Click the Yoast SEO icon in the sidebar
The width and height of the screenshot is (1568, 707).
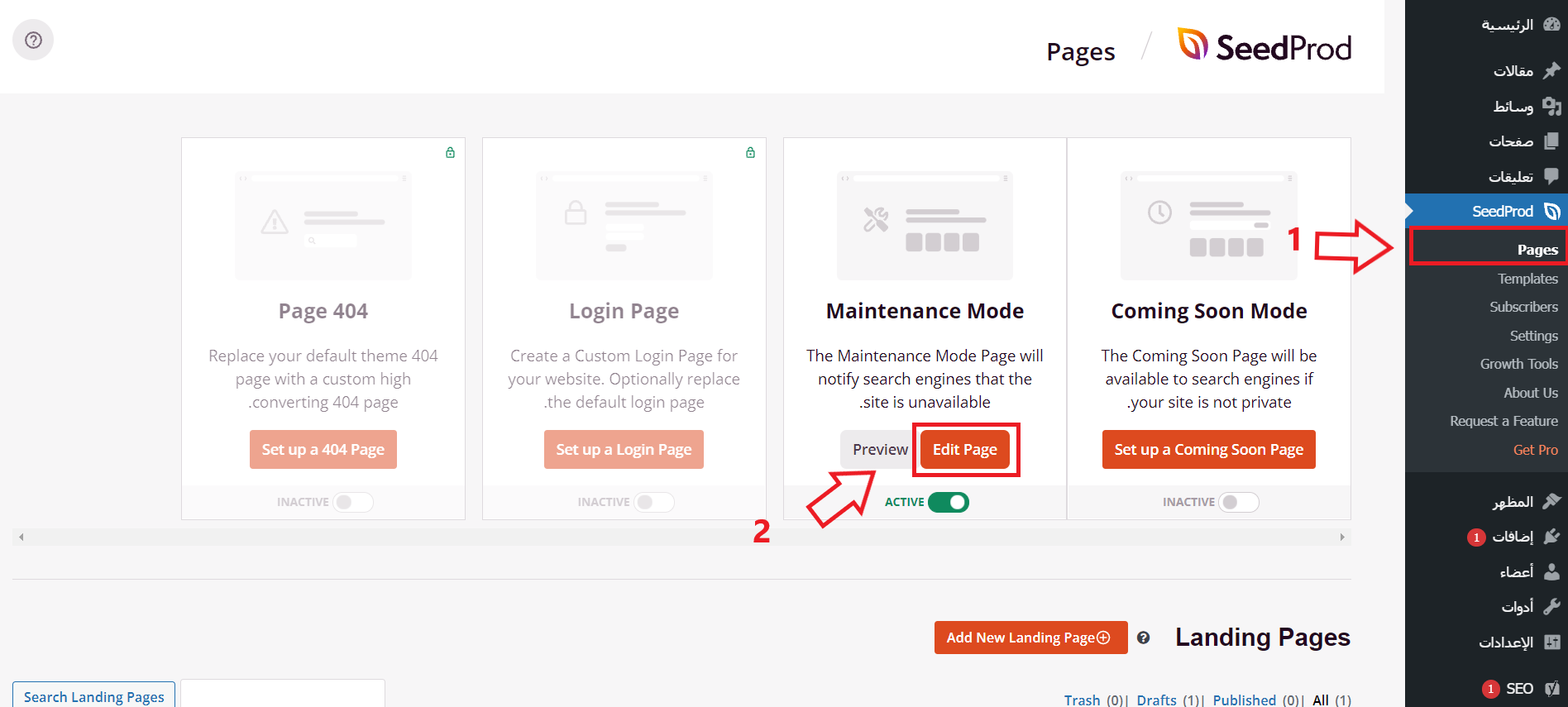tap(1551, 689)
